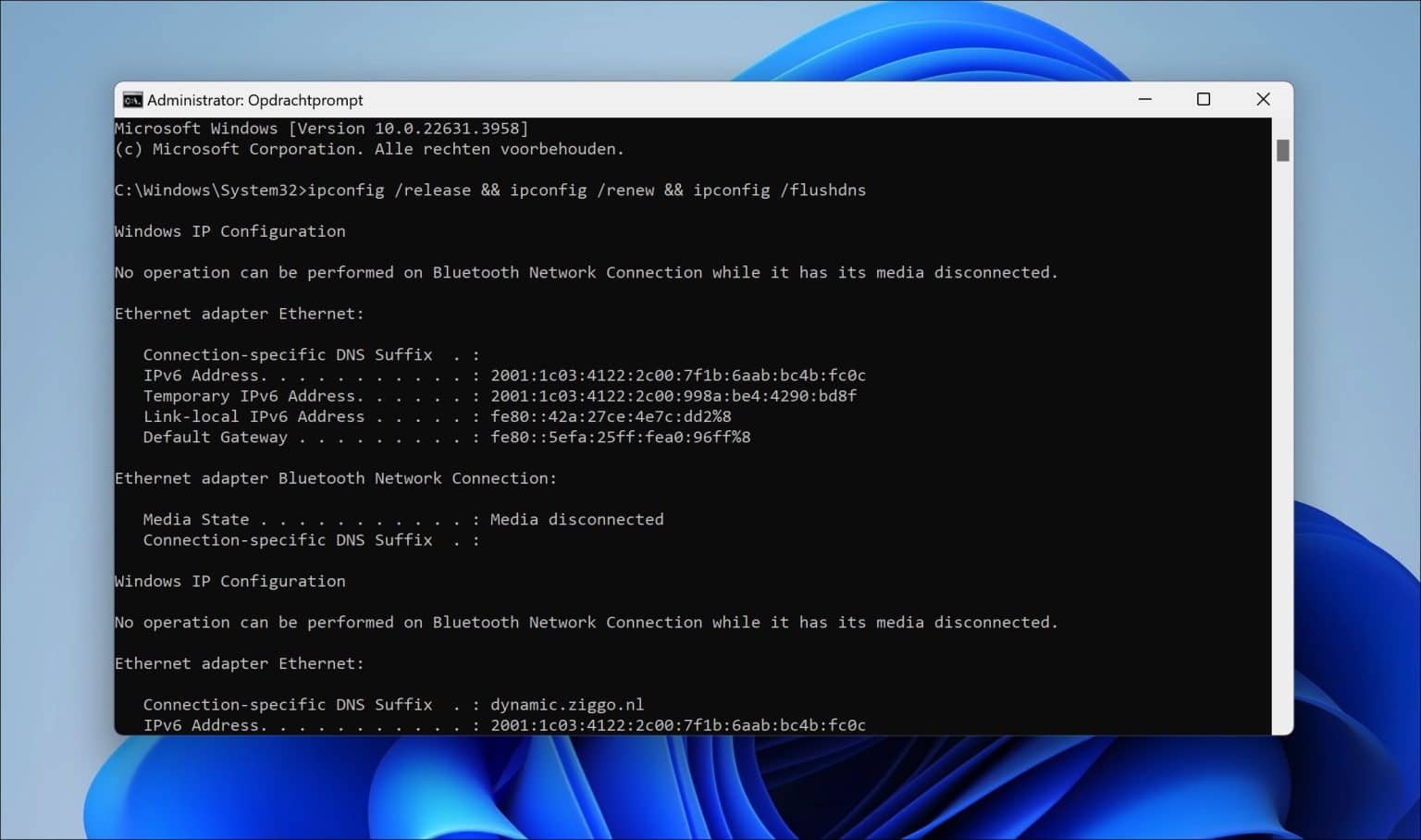Click the first IPv6 Address value line
Viewport: 1421px width, 840px height.
click(504, 376)
